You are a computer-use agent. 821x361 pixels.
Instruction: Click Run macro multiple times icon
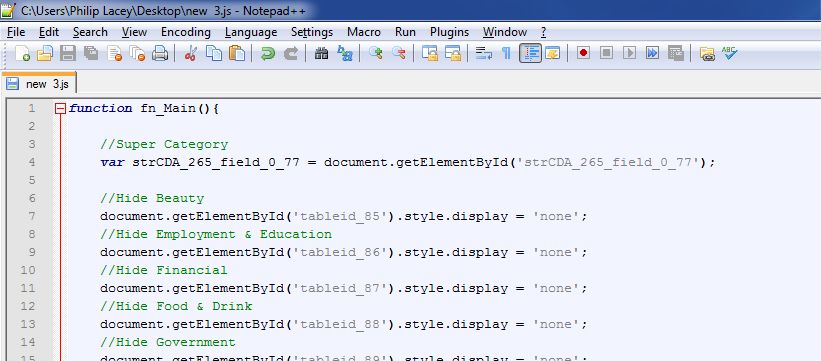click(x=652, y=53)
